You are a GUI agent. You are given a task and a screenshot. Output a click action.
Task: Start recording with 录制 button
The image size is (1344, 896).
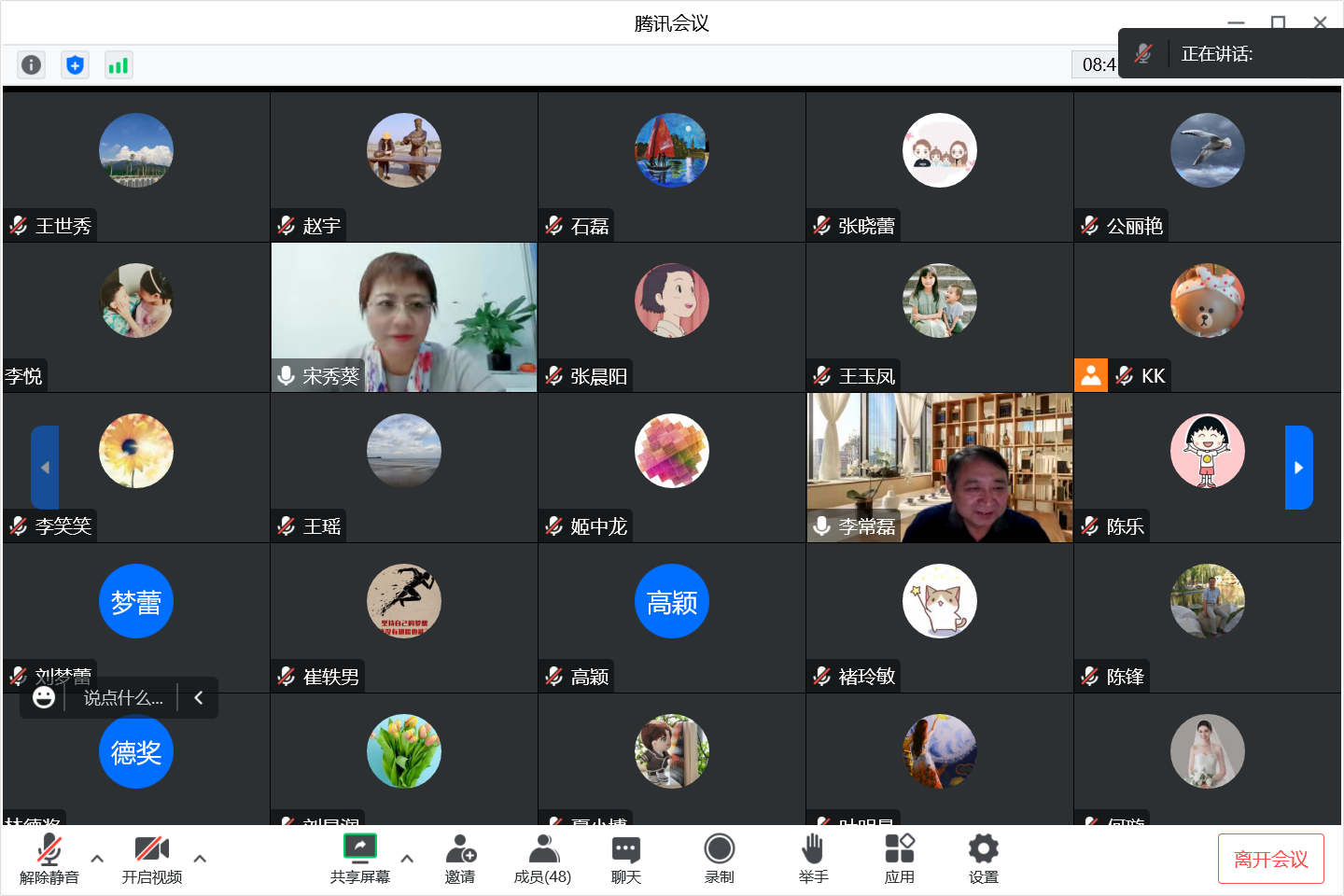(719, 858)
